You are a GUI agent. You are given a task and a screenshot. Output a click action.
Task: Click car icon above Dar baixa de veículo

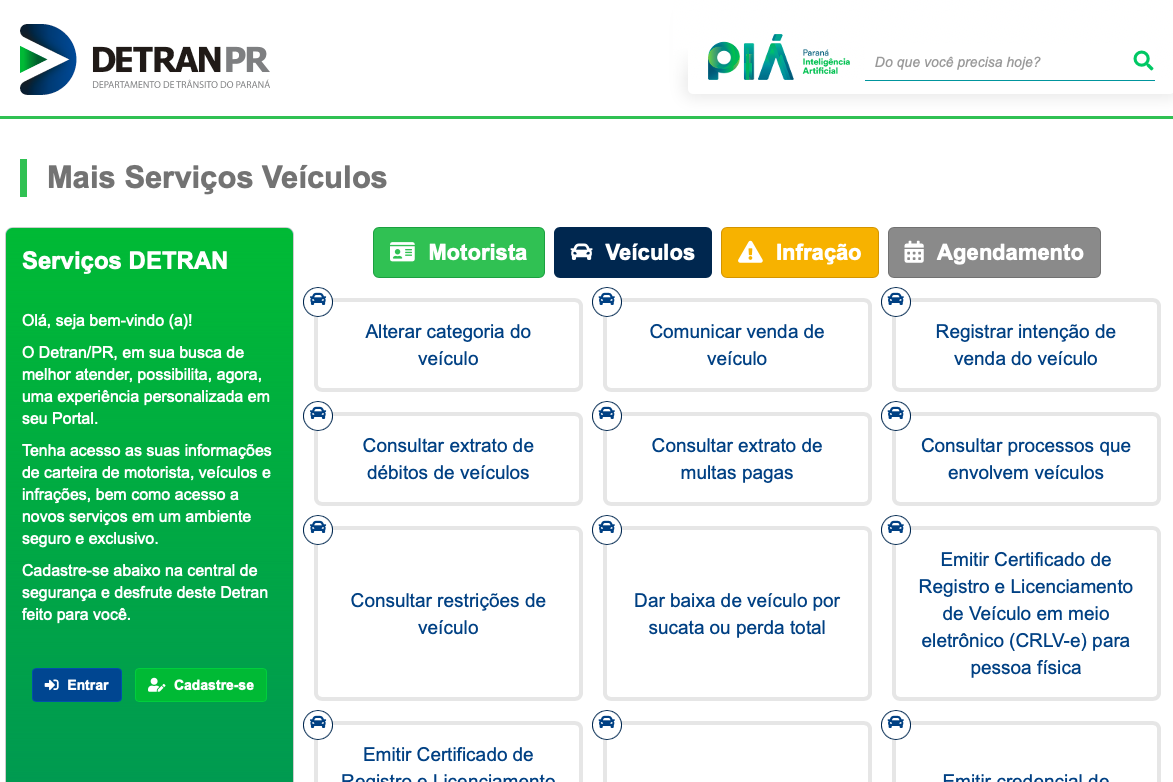coord(607,530)
